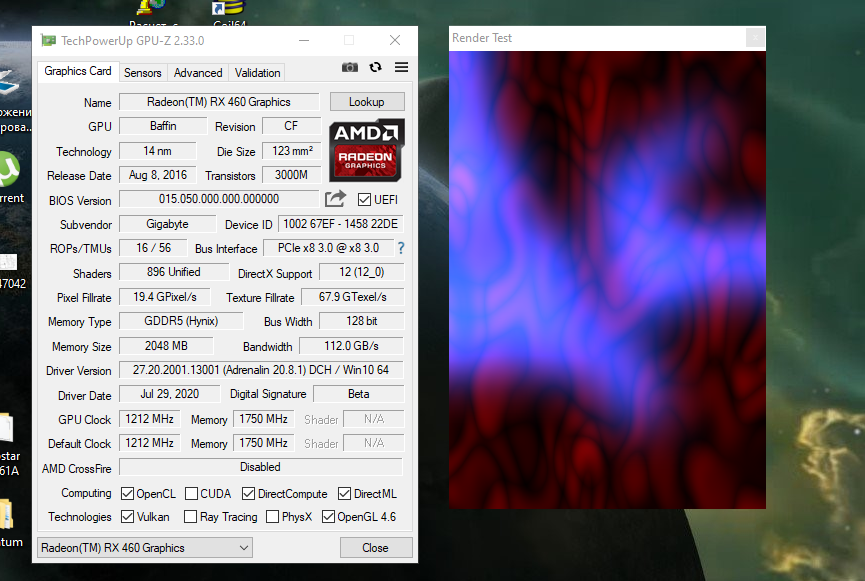Open the GPU-Z hamburger menu

click(402, 67)
